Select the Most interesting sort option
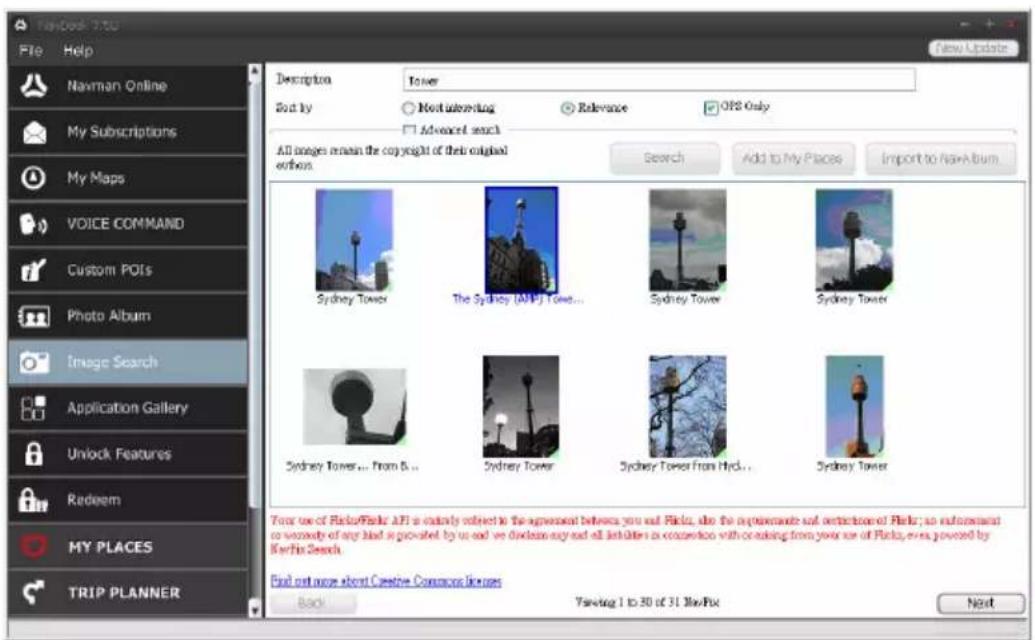The width and height of the screenshot is (1035, 640). (x=409, y=108)
